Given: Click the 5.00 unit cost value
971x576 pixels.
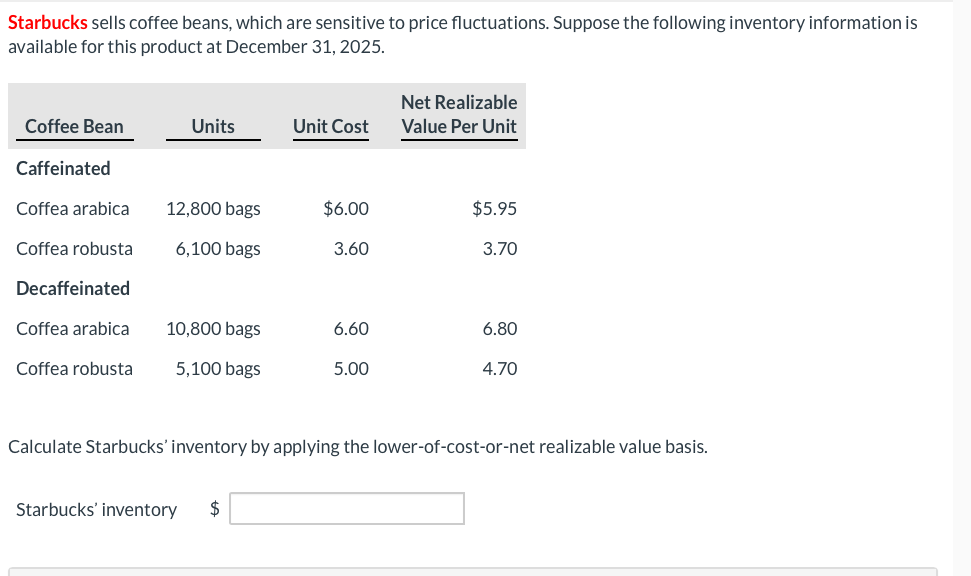Looking at the screenshot, I should point(351,368).
